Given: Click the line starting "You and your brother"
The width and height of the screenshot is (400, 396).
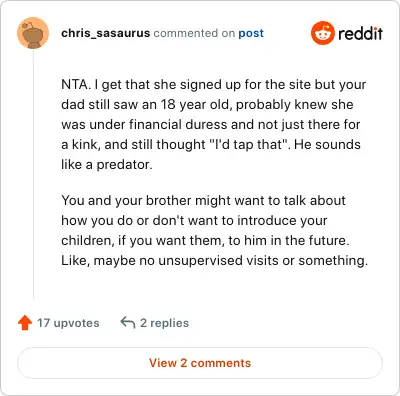Looking at the screenshot, I should (203, 201).
